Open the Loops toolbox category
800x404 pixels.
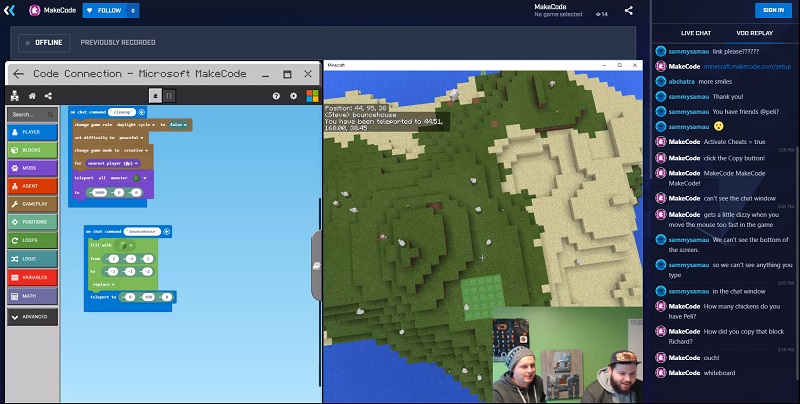tap(32, 240)
